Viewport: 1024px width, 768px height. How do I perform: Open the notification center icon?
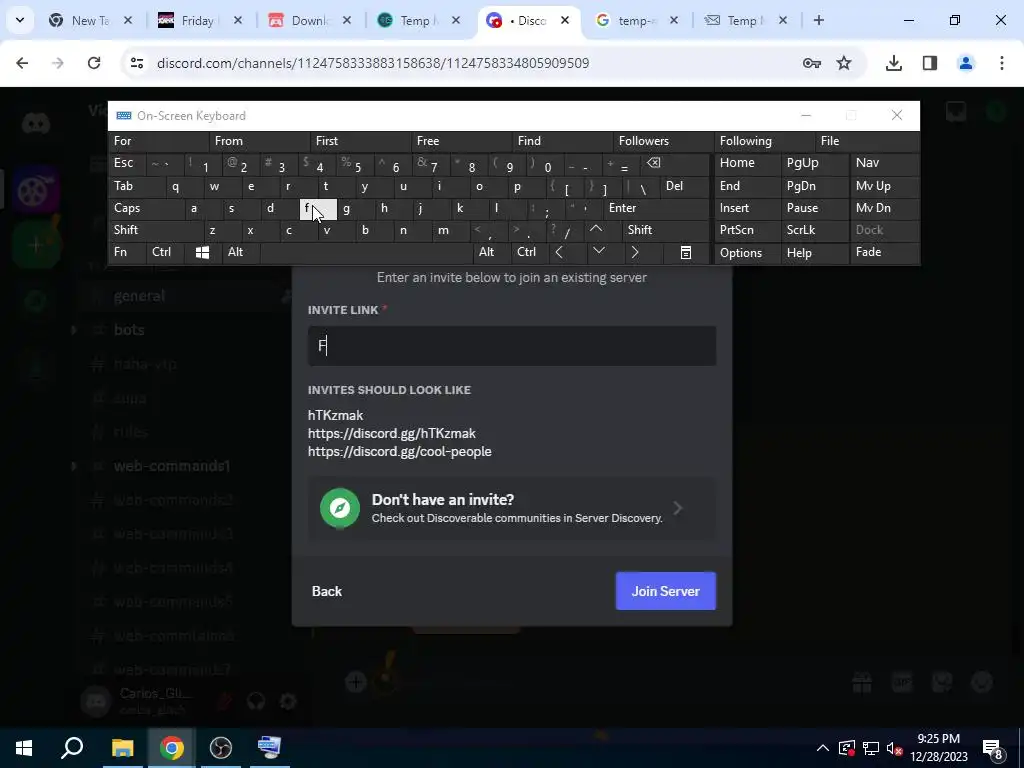click(x=992, y=748)
